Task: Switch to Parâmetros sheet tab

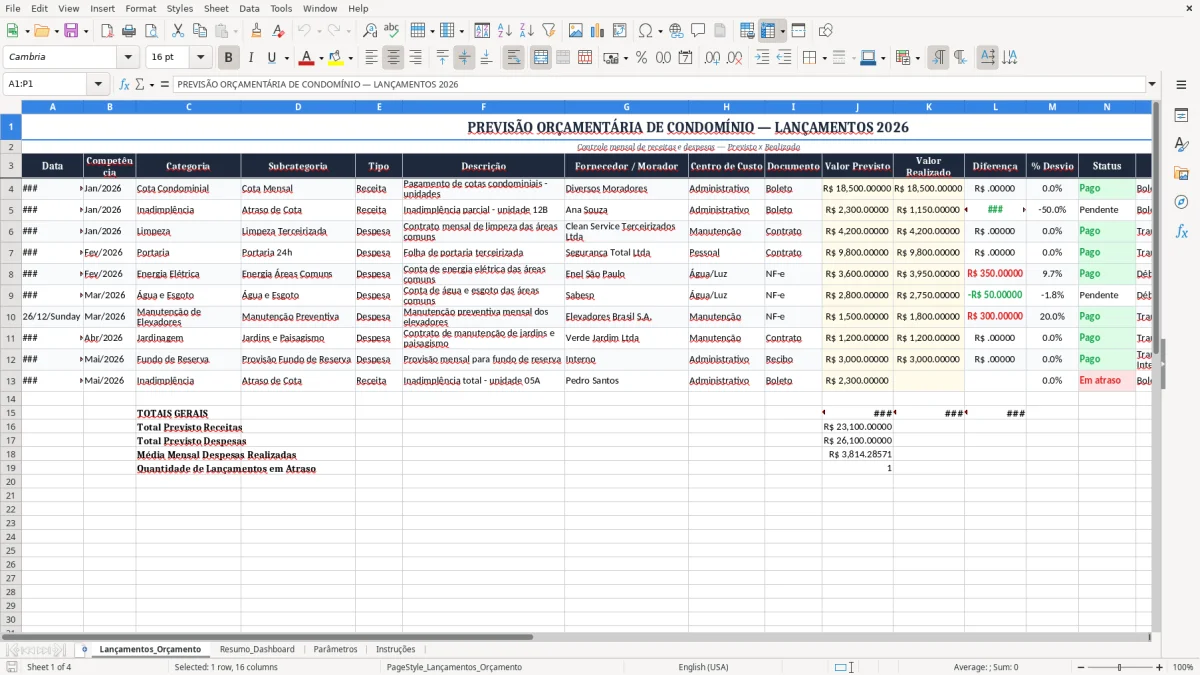Action: 335,649
